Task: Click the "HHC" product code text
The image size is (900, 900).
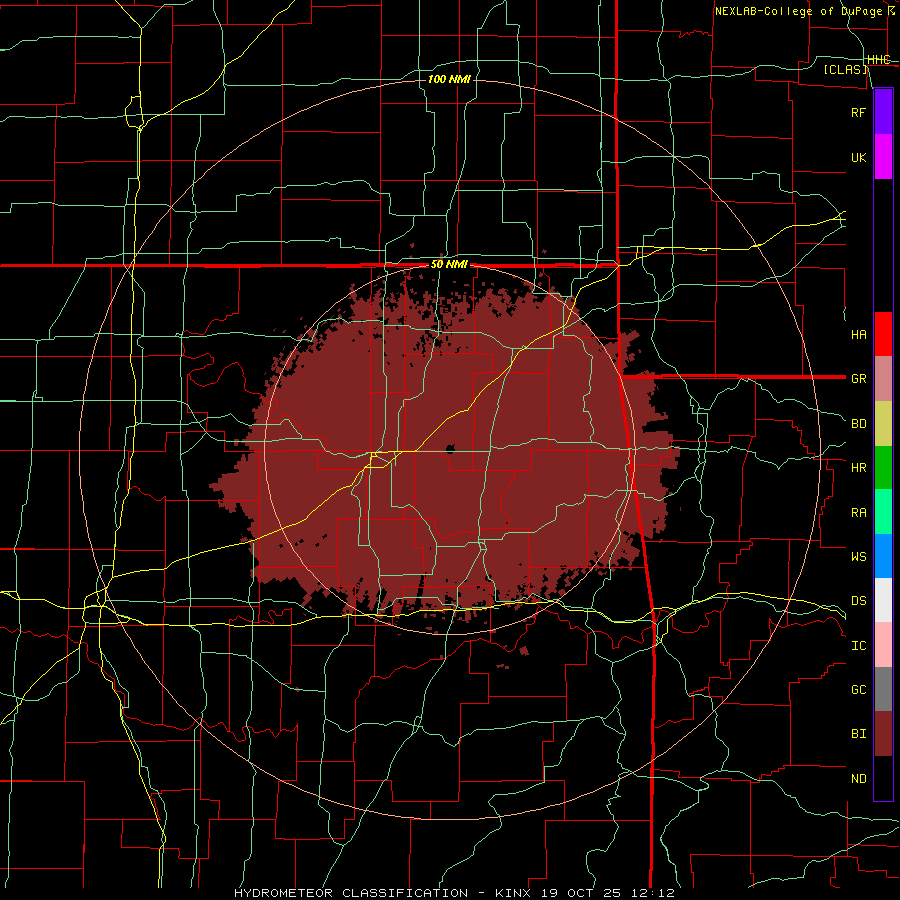Action: point(879,60)
